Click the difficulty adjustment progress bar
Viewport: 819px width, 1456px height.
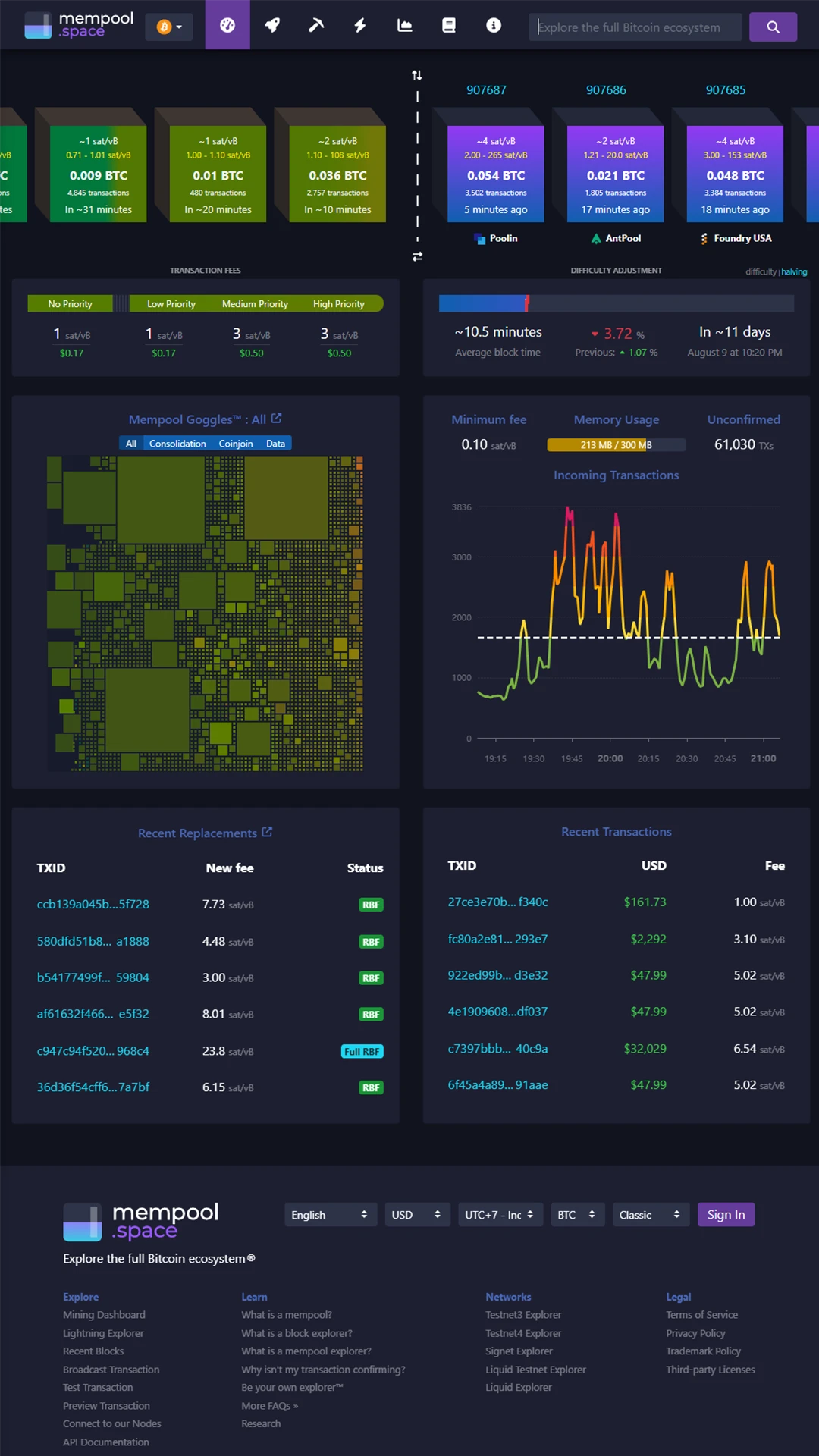point(617,303)
